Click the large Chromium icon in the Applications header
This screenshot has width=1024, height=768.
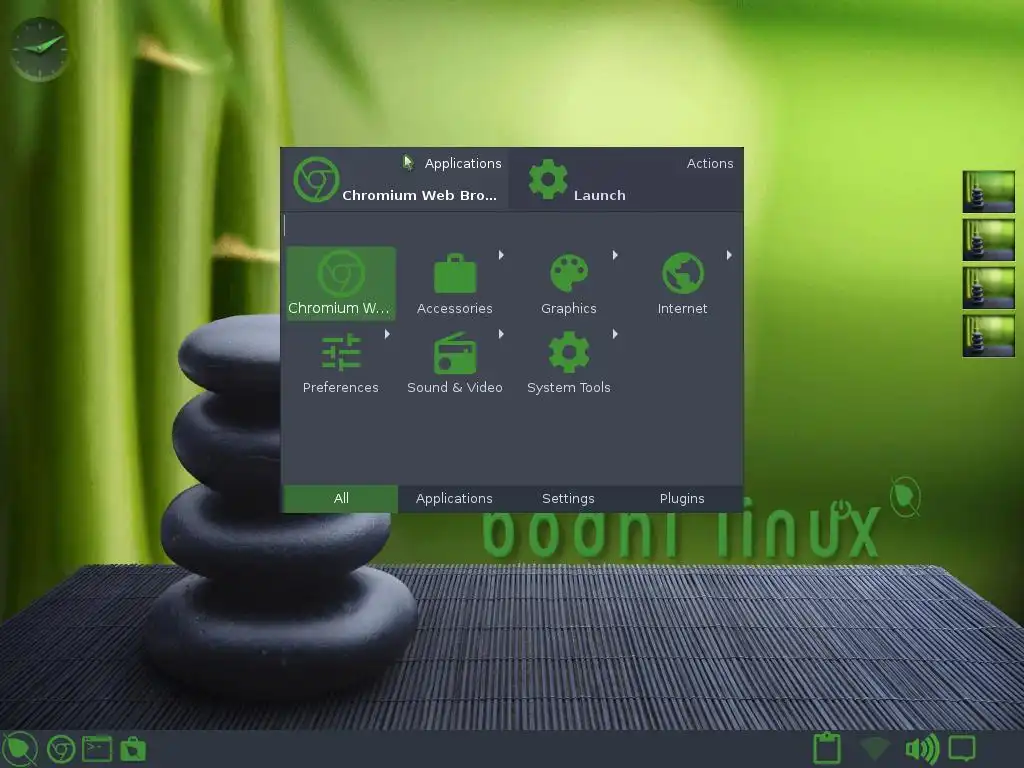coord(316,179)
